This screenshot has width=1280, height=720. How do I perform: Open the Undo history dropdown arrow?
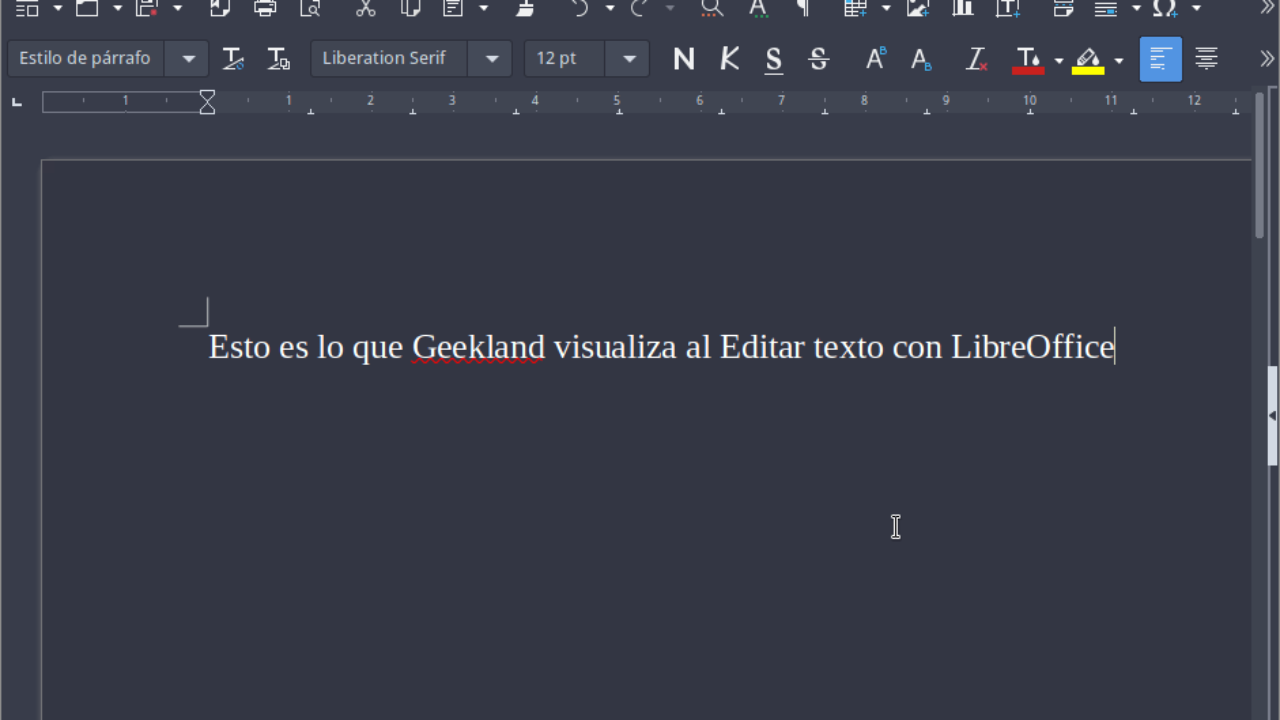[610, 8]
